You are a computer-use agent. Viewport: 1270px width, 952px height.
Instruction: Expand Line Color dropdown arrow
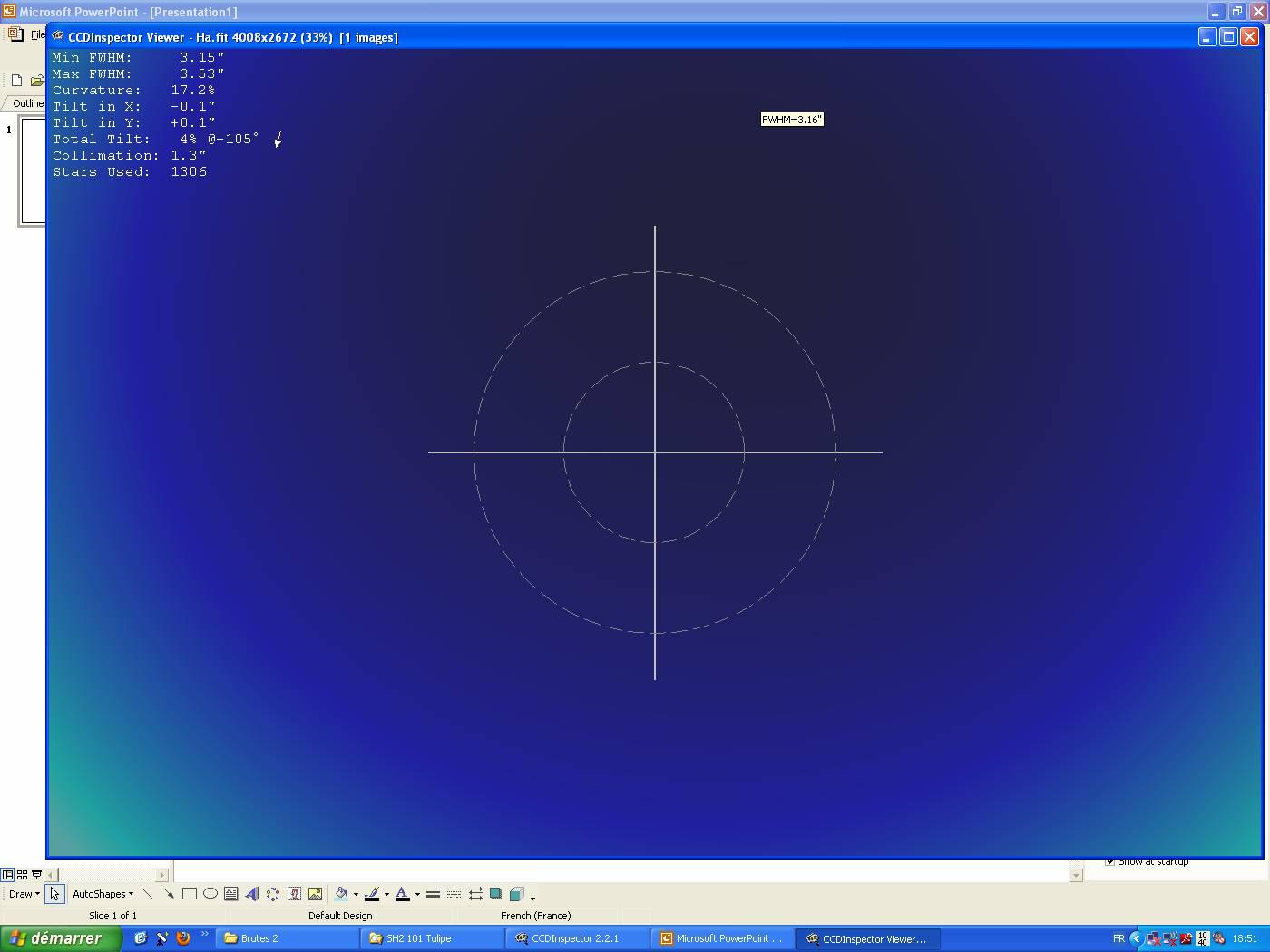(x=386, y=895)
